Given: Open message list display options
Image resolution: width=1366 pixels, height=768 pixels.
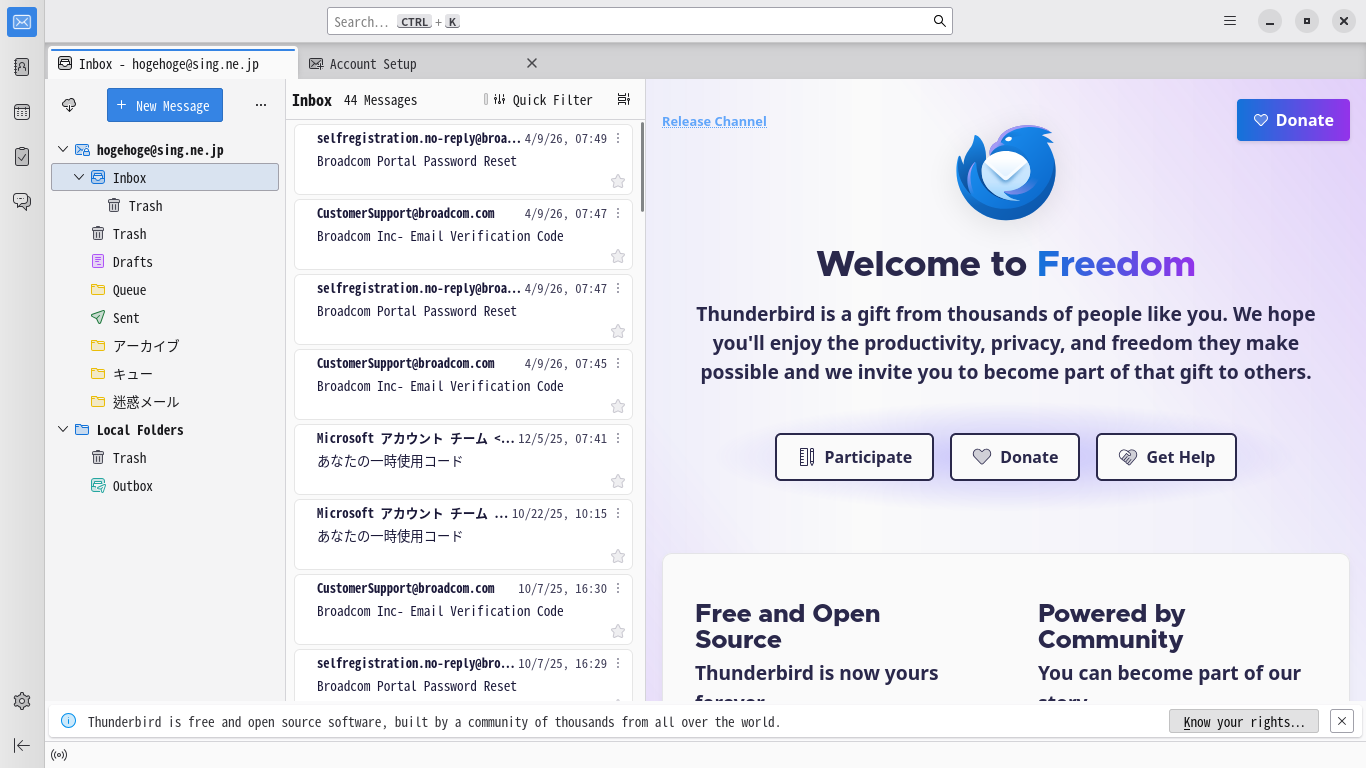Looking at the screenshot, I should (624, 99).
